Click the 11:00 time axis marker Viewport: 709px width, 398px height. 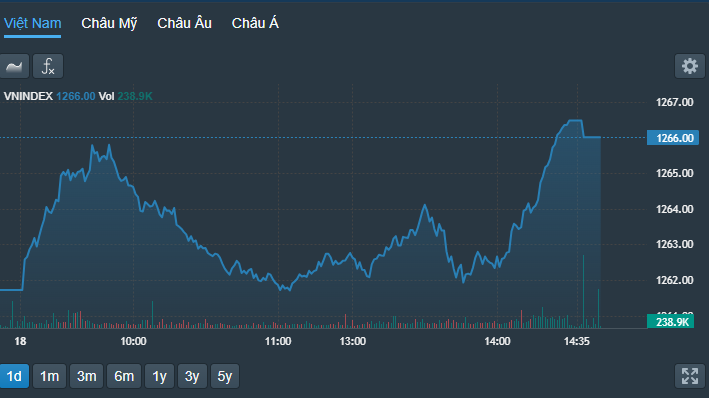tap(278, 341)
